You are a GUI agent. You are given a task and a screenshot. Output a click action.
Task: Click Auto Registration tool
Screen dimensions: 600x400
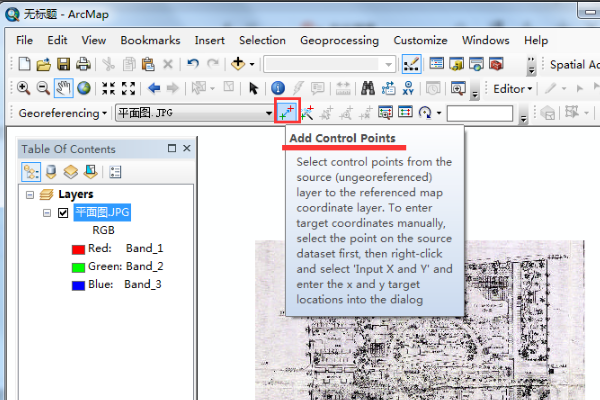[307, 113]
